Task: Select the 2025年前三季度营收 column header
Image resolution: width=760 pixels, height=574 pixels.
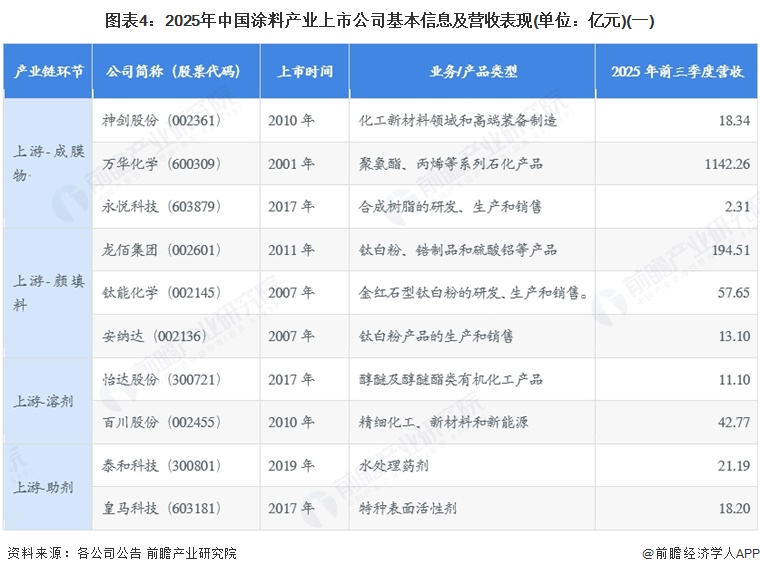Action: coord(676,71)
